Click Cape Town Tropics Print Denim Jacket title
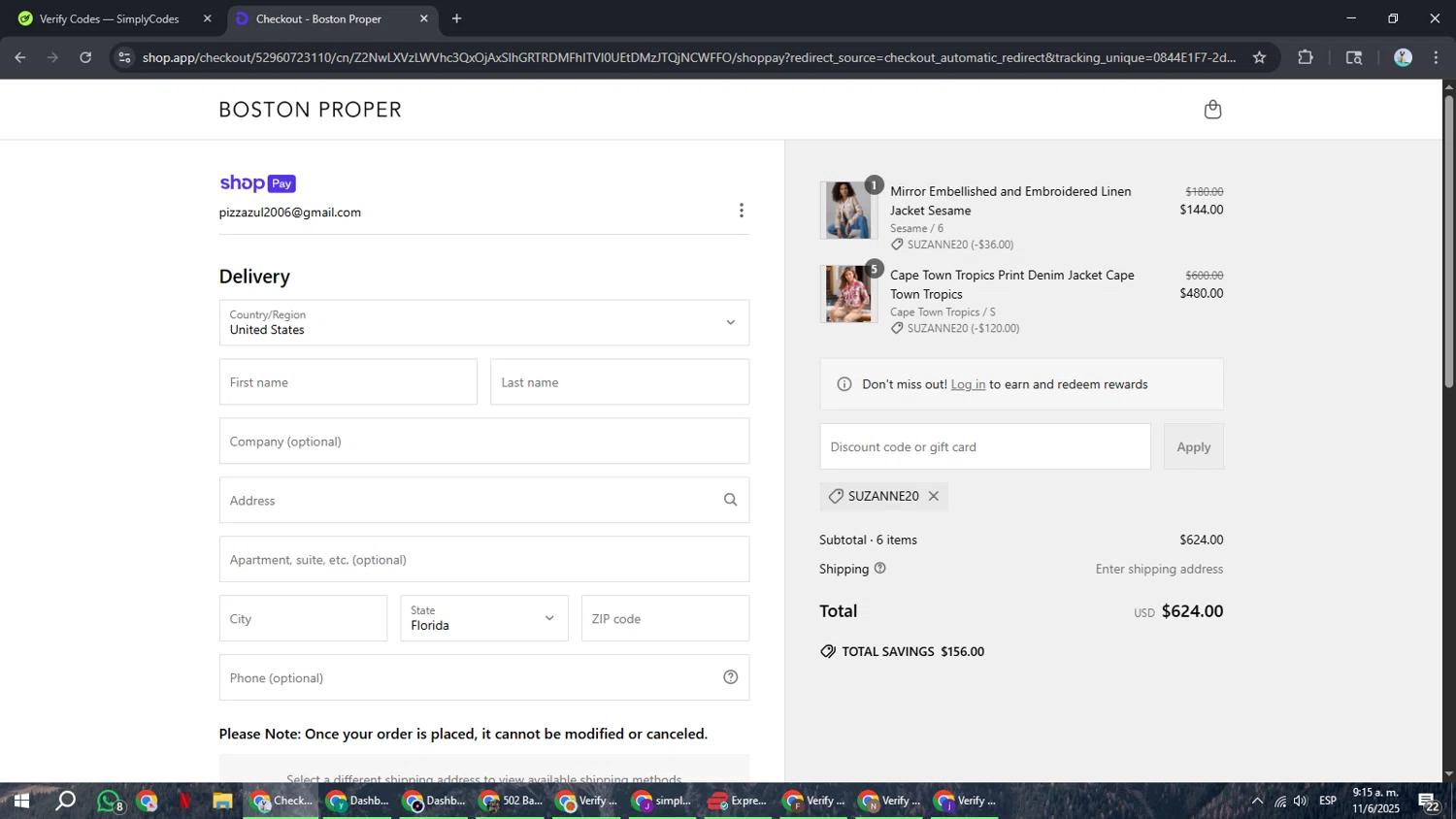Image resolution: width=1456 pixels, height=819 pixels. pyautogui.click(x=1012, y=284)
